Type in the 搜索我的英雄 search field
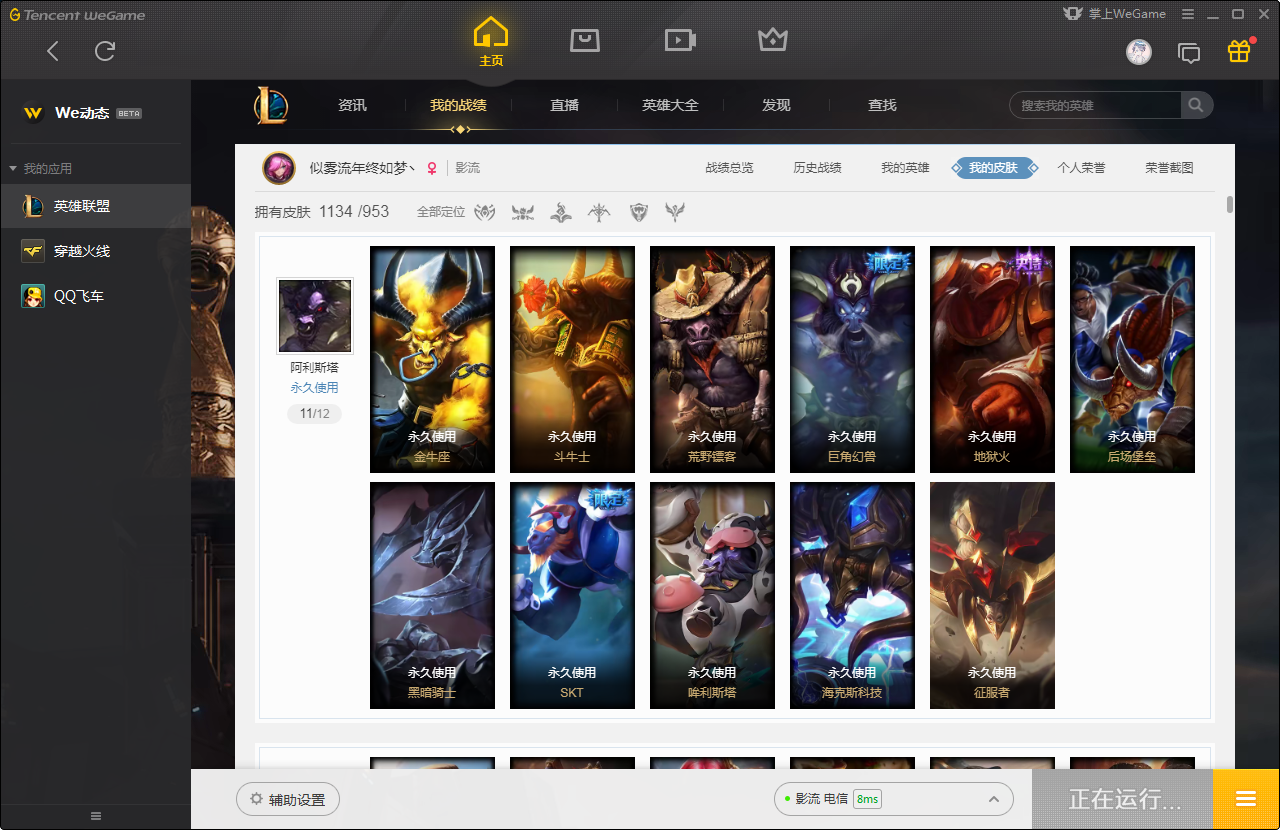 1096,105
